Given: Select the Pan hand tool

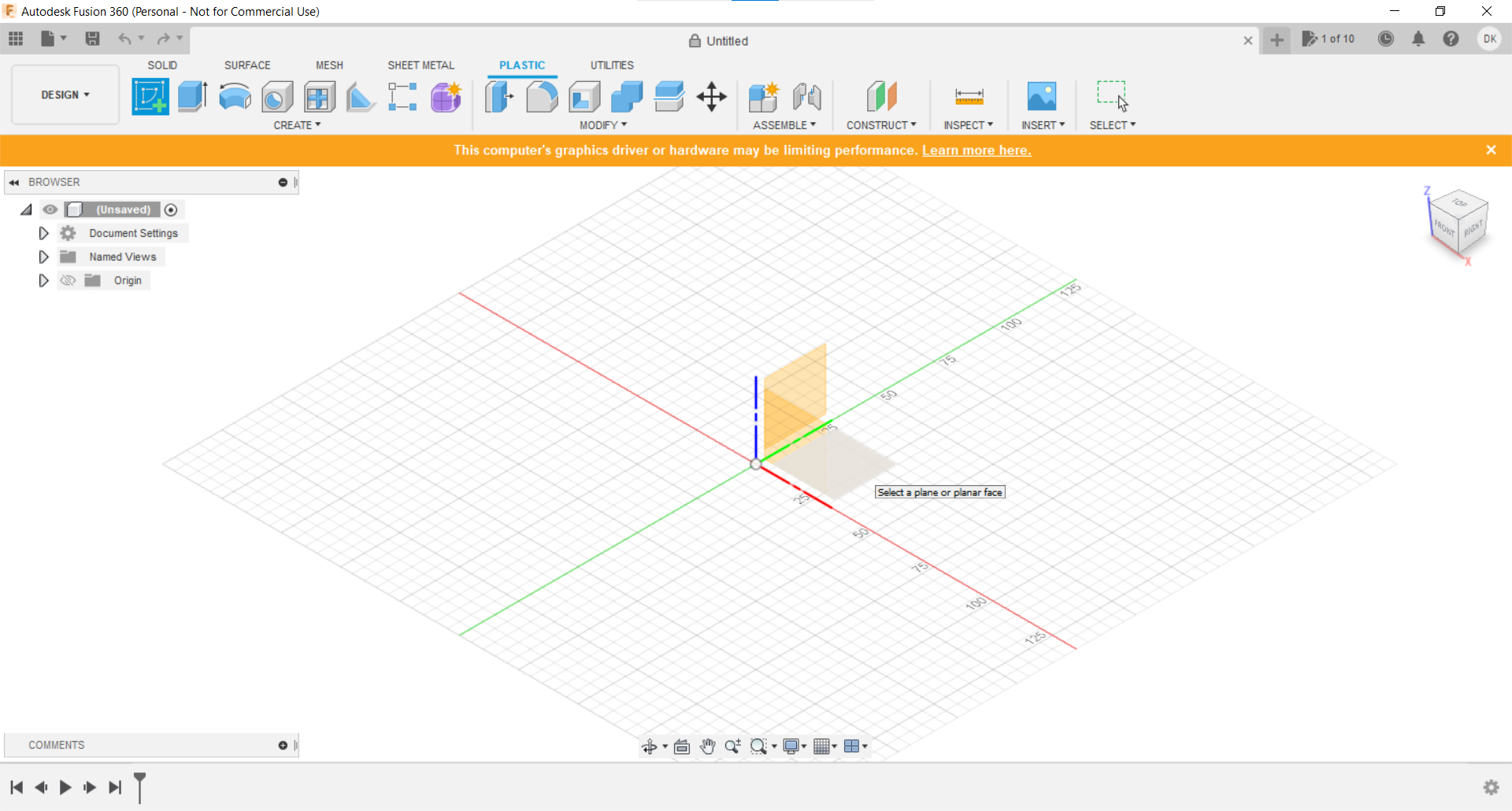Looking at the screenshot, I should 707,746.
